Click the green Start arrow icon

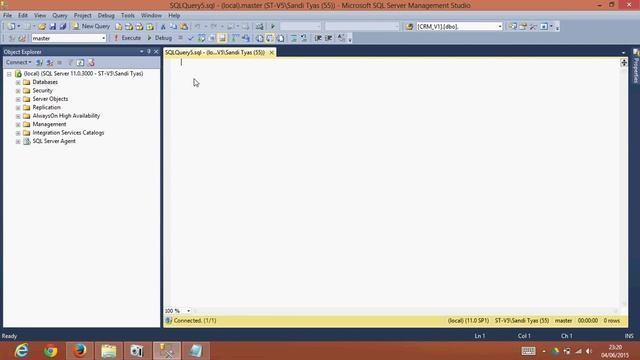(273, 26)
